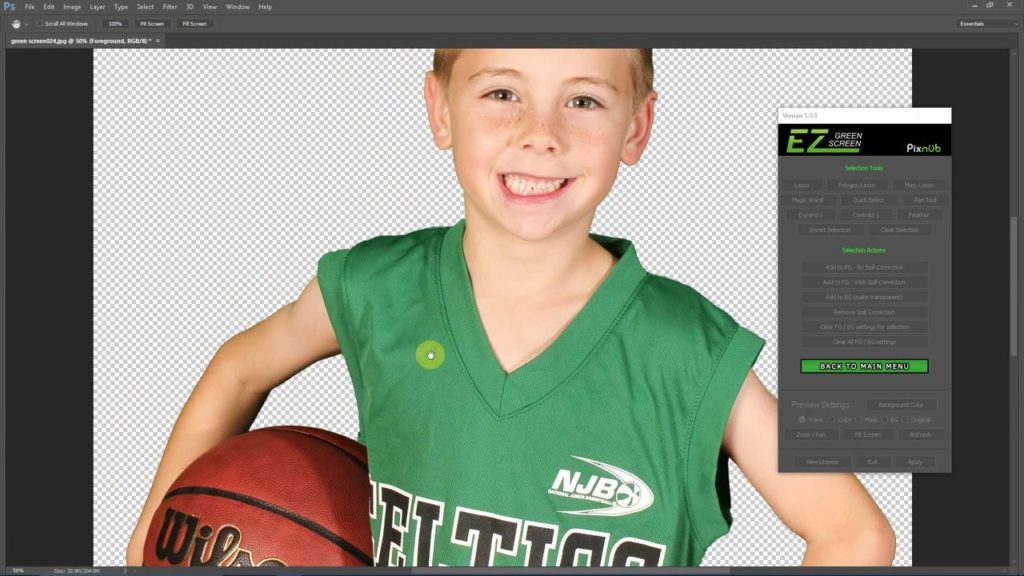Click the EZ Green Screen logo banner
1024x576 pixels.
pyautogui.click(x=864, y=140)
